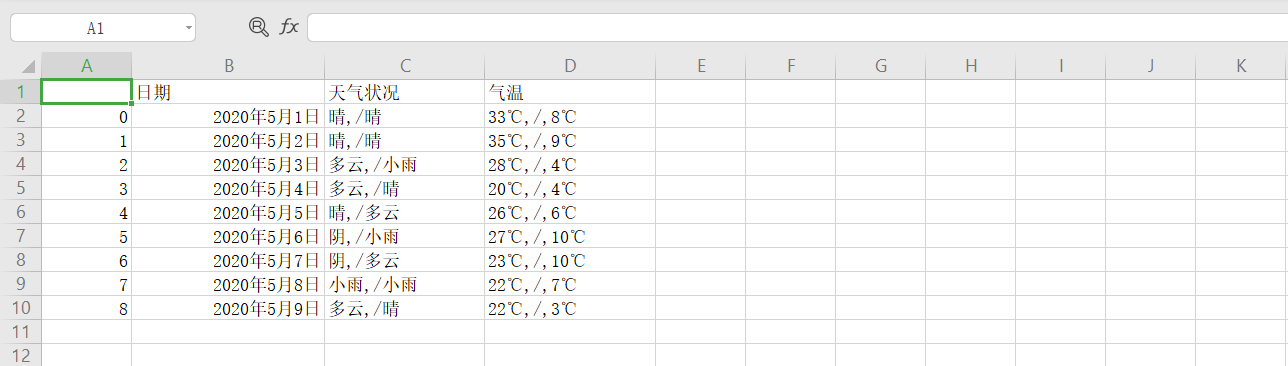This screenshot has height=366, width=1288.
Task: Click the 气温 header cell
Action: 570,92
